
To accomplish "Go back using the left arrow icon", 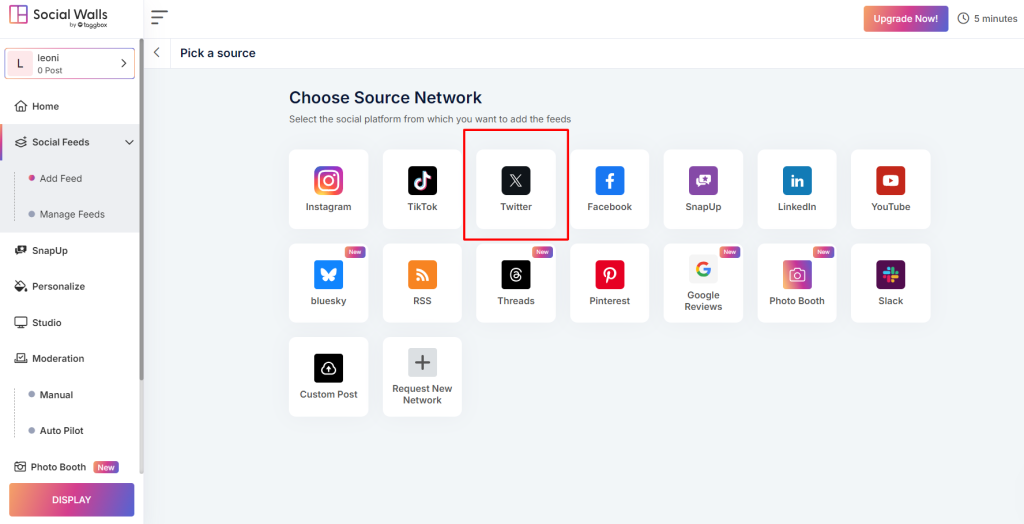I will (x=157, y=53).
